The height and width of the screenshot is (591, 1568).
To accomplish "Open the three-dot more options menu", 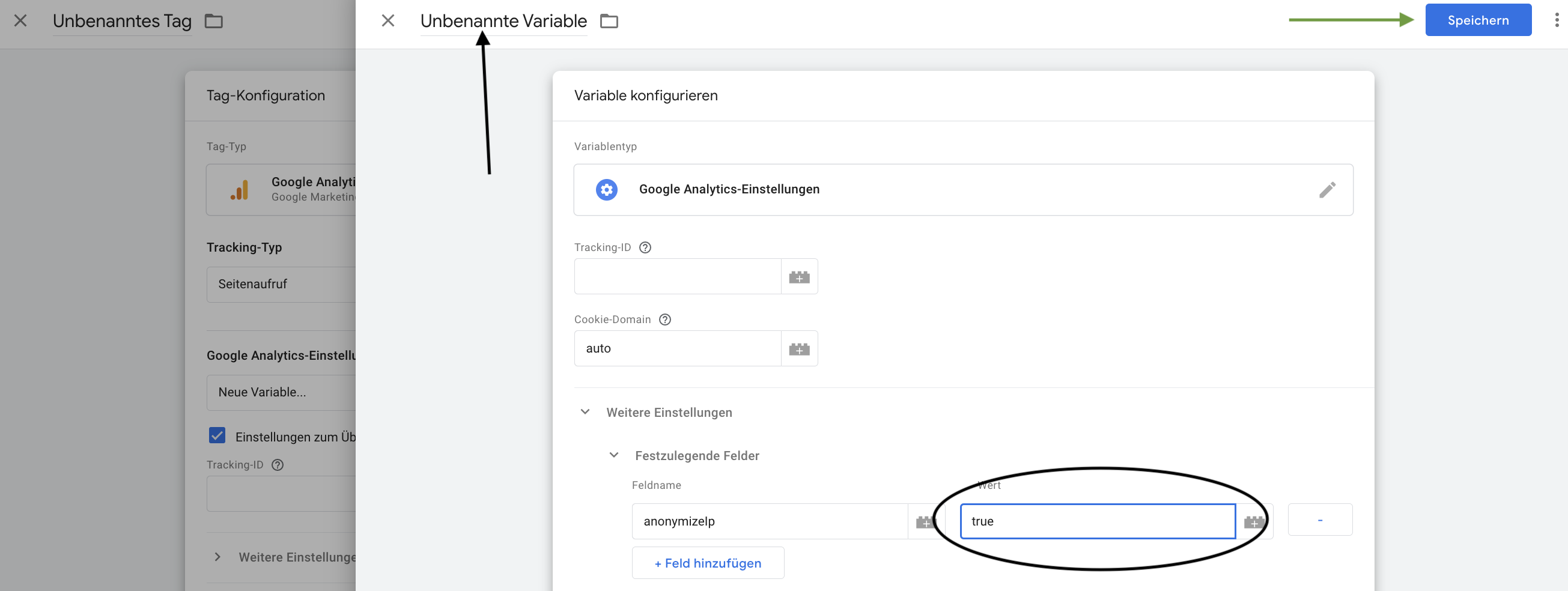I will tap(1557, 20).
